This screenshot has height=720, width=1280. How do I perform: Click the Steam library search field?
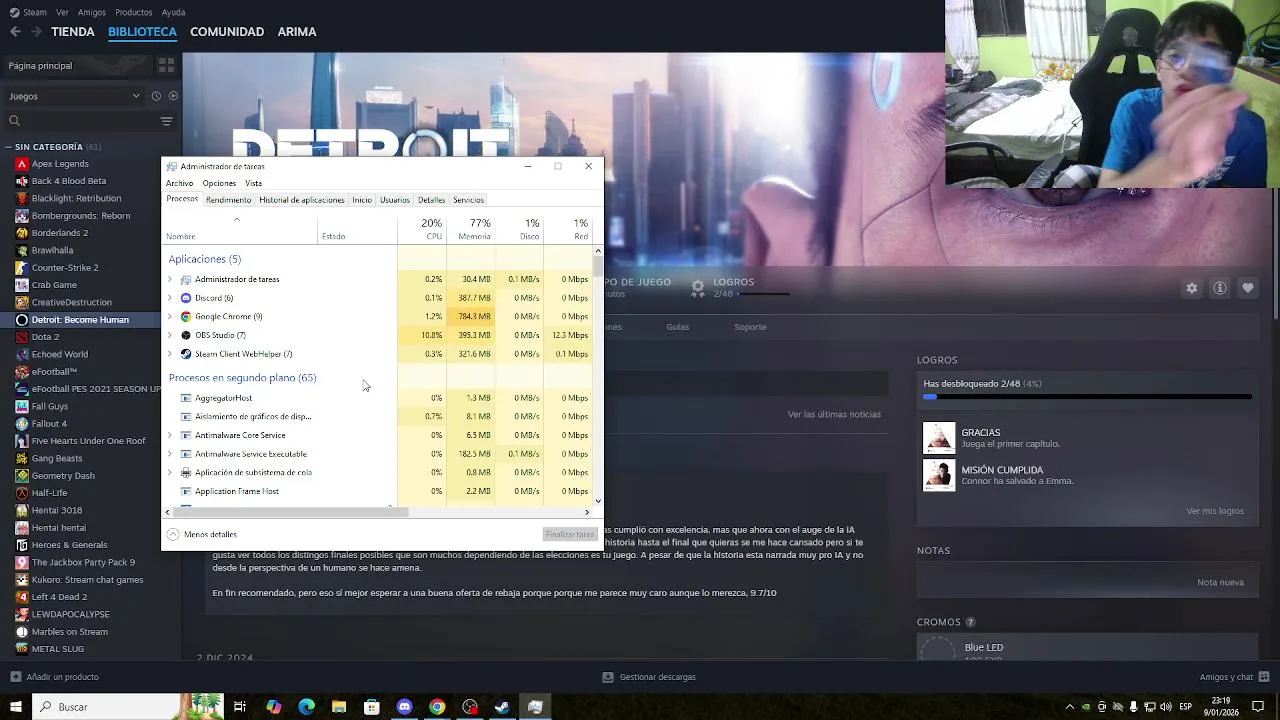click(x=80, y=121)
